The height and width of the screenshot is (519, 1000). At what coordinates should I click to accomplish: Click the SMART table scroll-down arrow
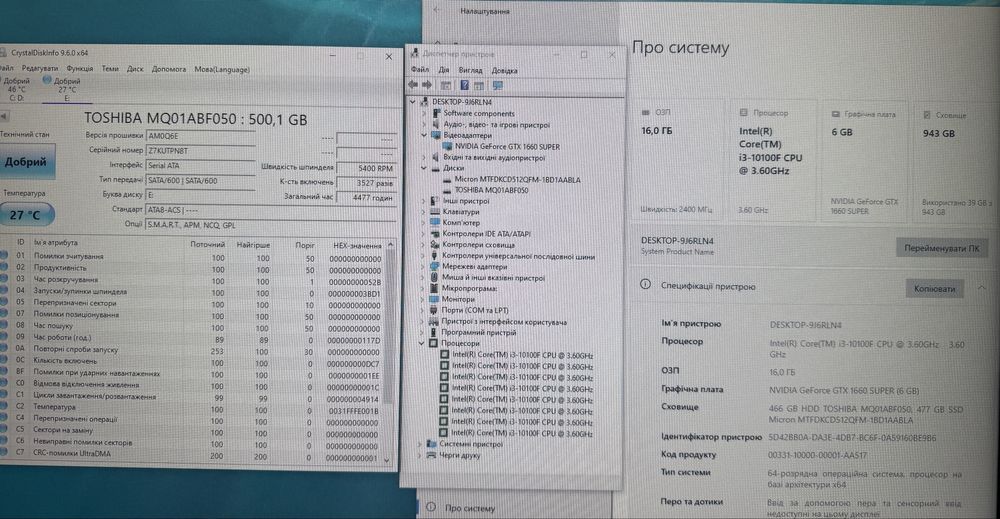point(387,459)
